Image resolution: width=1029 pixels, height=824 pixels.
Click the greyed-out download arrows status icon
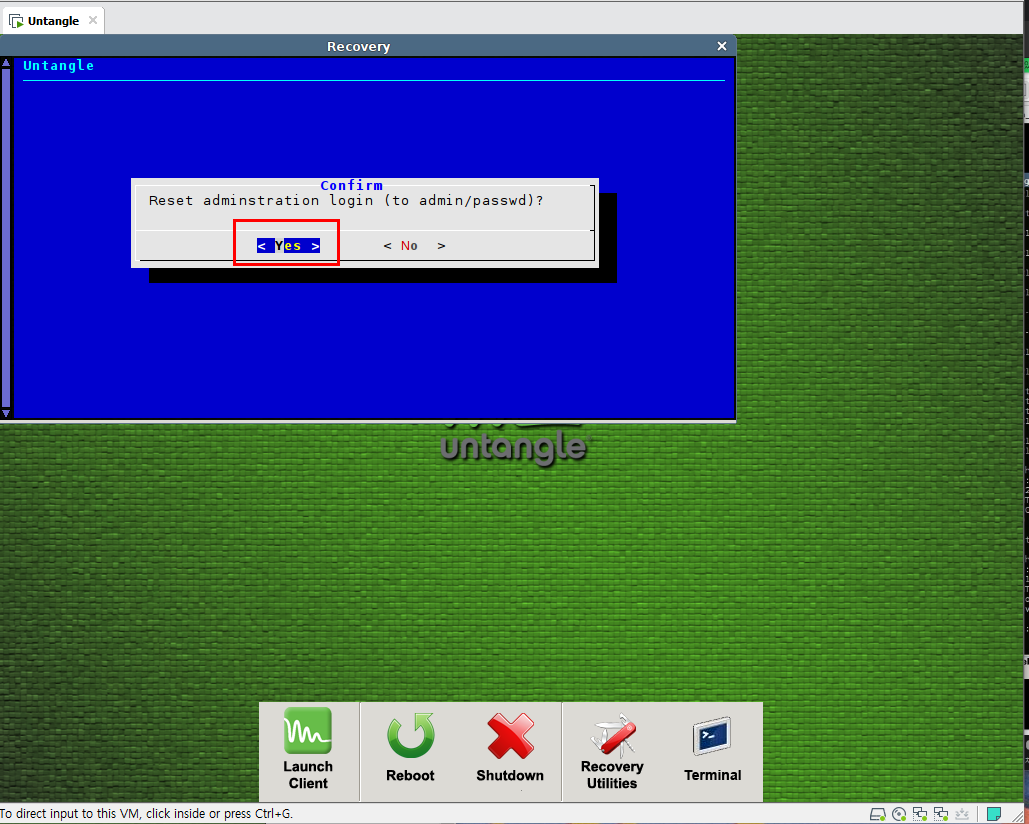coord(961,814)
